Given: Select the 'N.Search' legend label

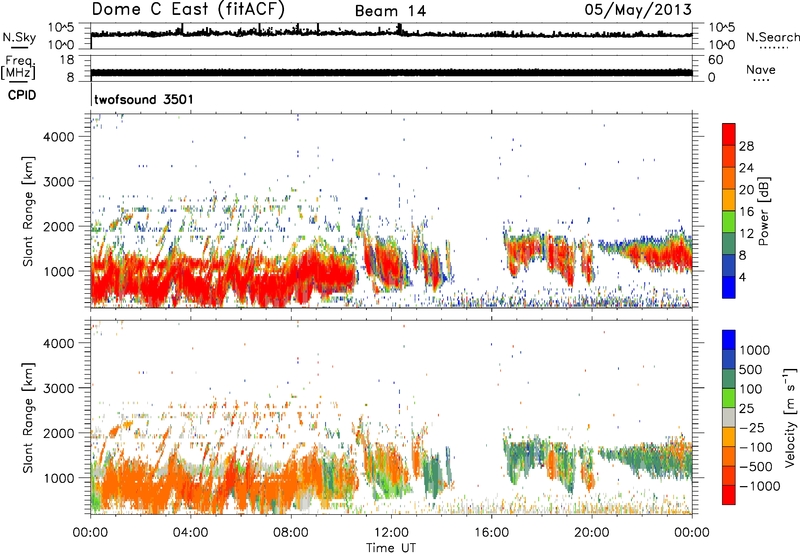Looking at the screenshot, I should pos(773,37).
